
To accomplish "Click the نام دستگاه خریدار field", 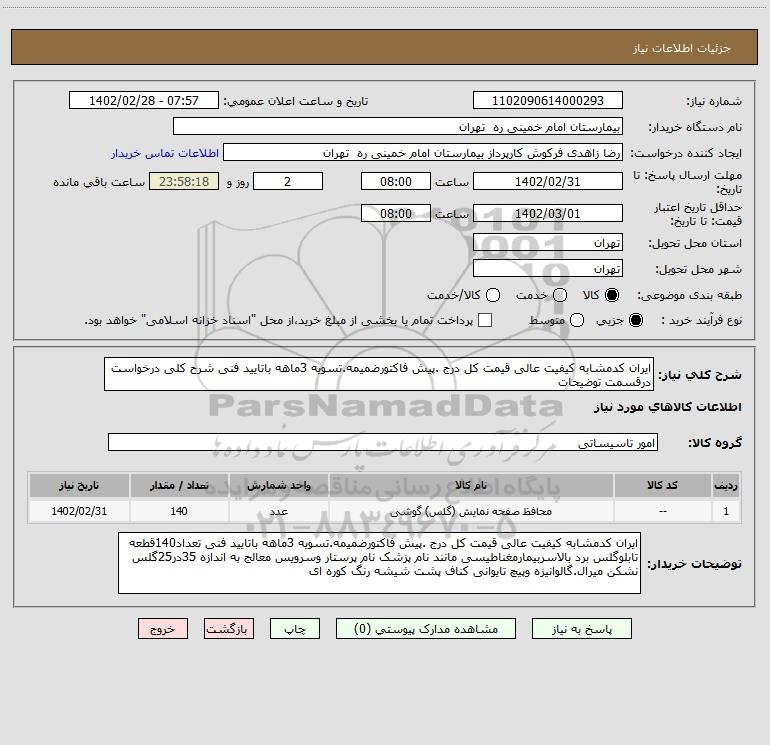I will click(x=398, y=127).
